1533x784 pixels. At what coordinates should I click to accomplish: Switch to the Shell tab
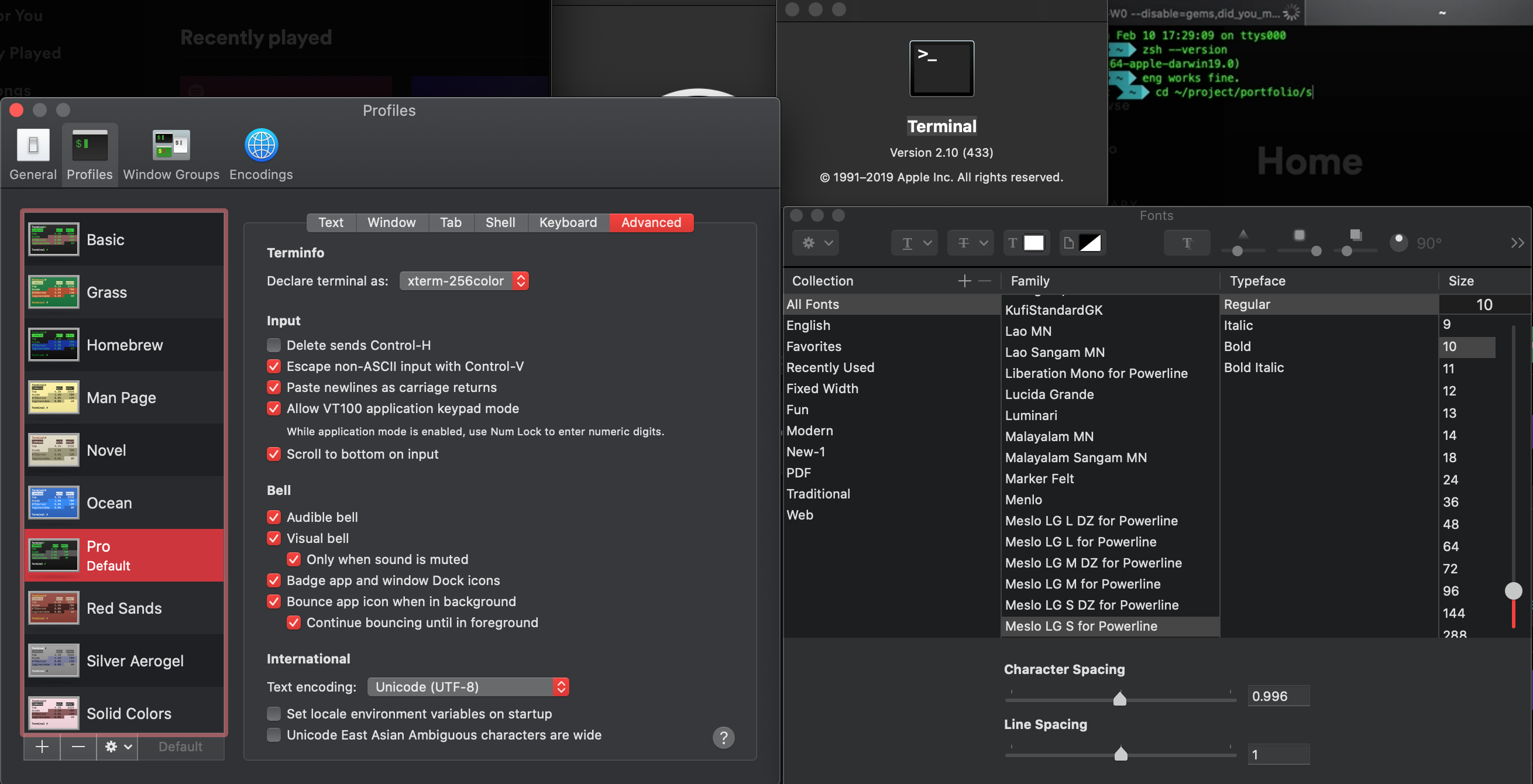coord(500,223)
